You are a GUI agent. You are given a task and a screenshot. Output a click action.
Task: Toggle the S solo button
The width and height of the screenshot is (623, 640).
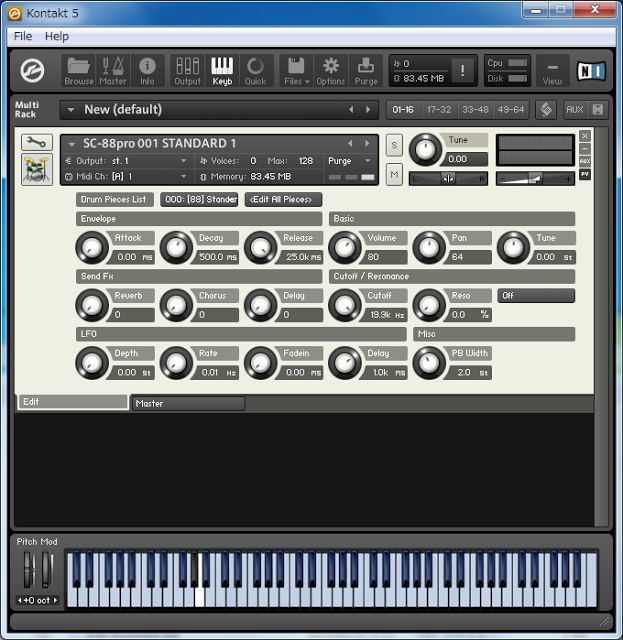(x=394, y=146)
